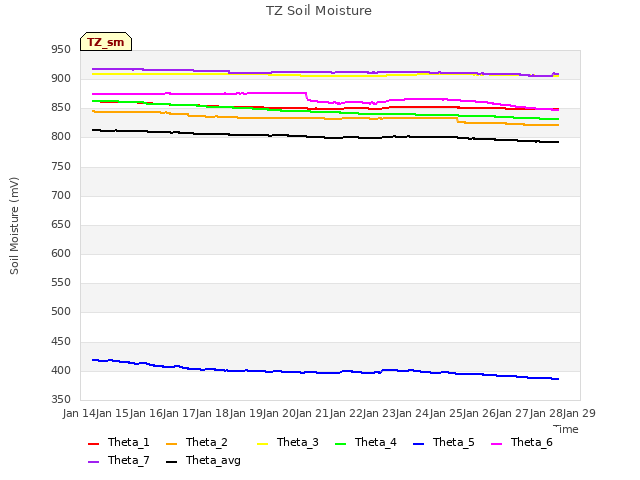Click the 700 y-axis tick label

61,196
